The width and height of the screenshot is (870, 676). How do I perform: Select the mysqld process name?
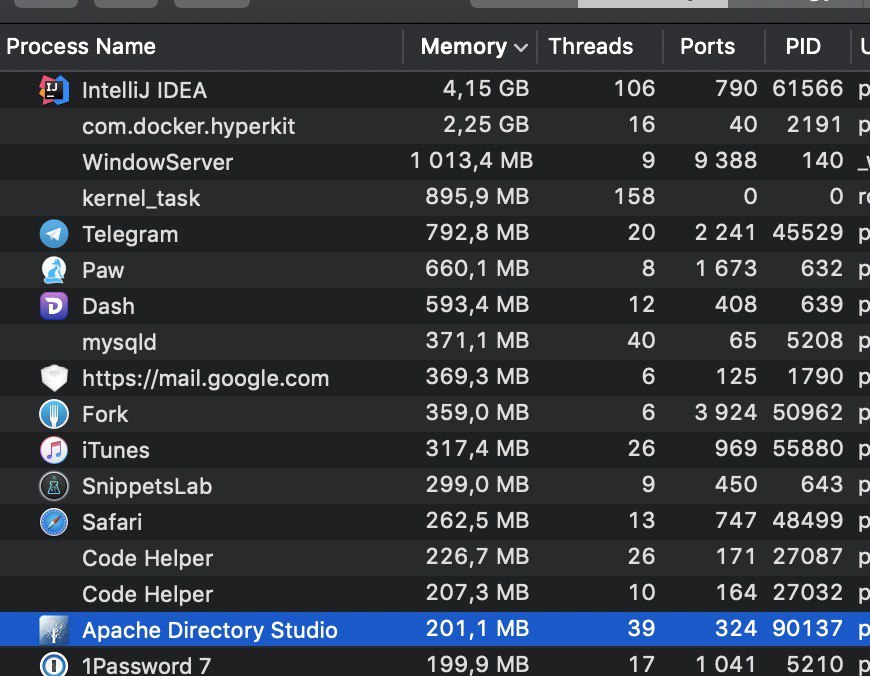[119, 342]
